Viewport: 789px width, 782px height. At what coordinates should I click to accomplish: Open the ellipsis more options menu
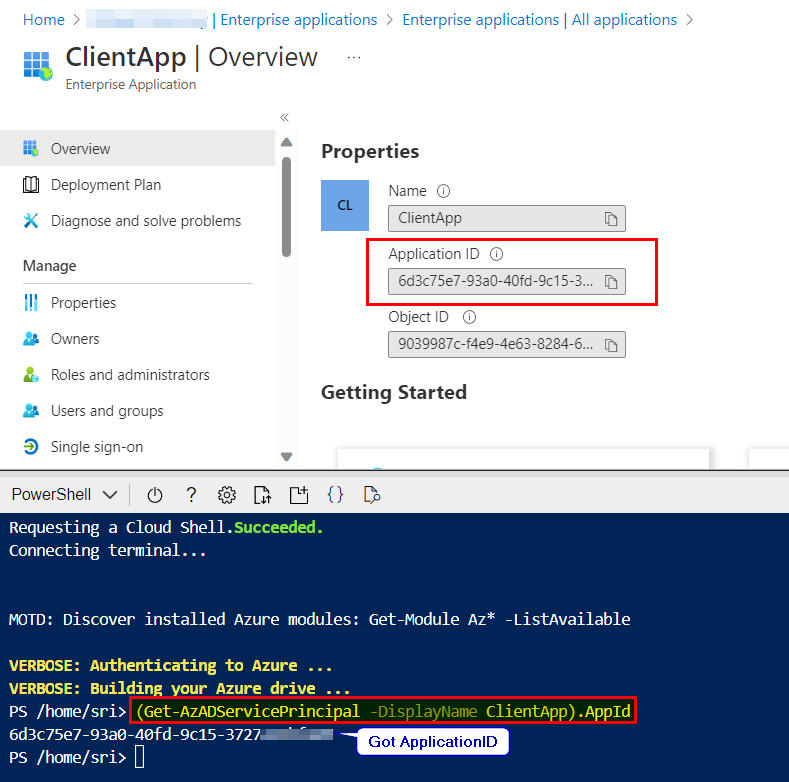(x=354, y=58)
